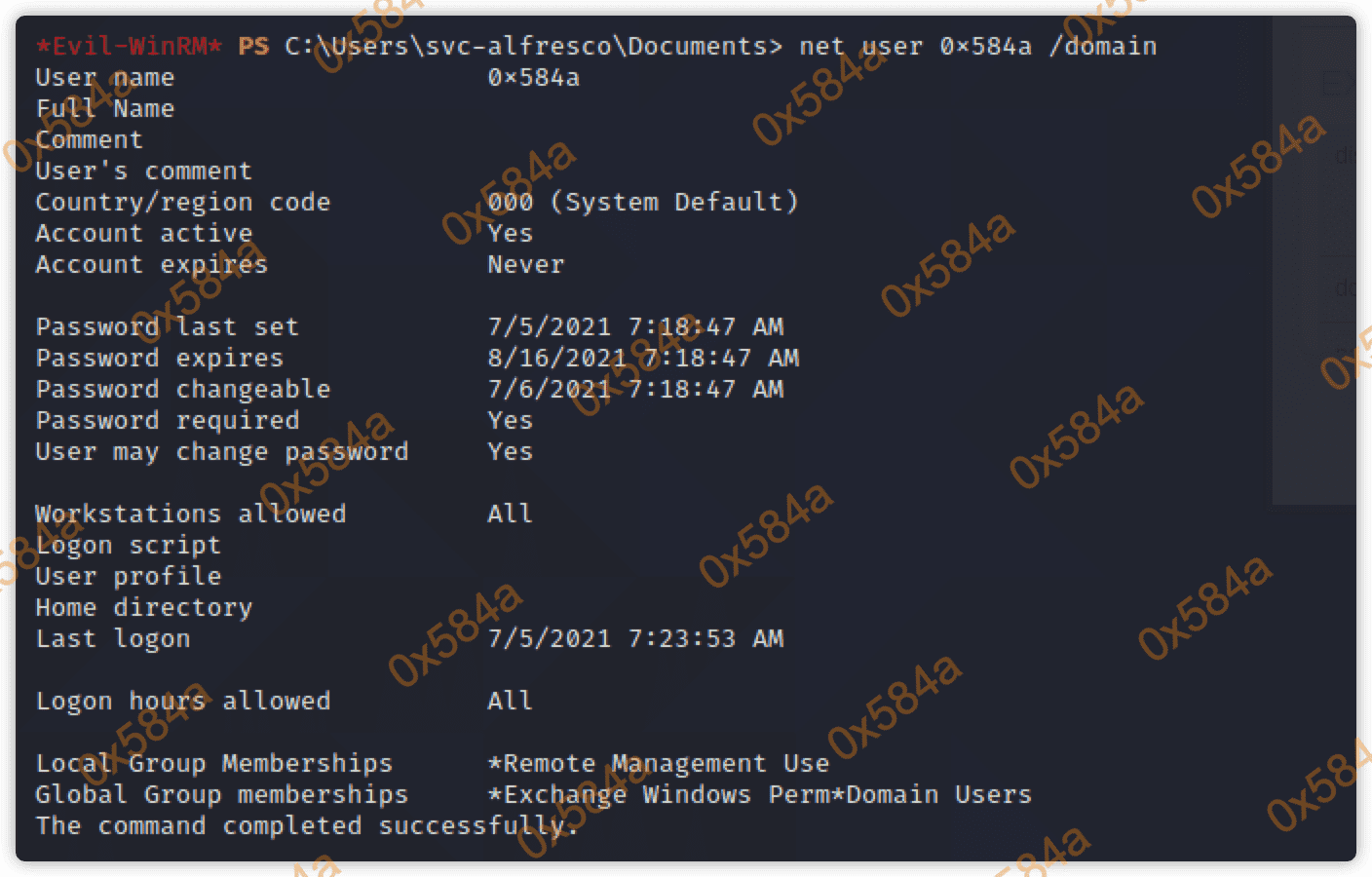
Task: Click the Account expires value Never
Action: (x=525, y=264)
